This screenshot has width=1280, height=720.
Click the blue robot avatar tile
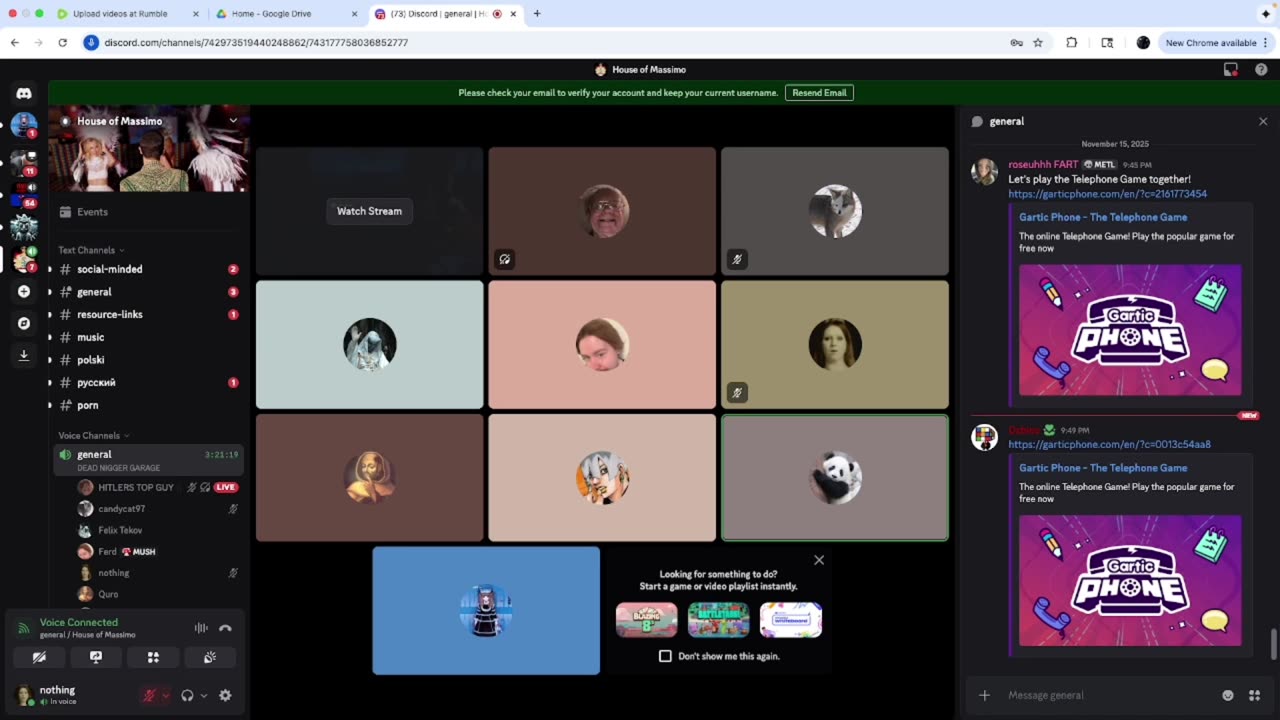tap(486, 611)
